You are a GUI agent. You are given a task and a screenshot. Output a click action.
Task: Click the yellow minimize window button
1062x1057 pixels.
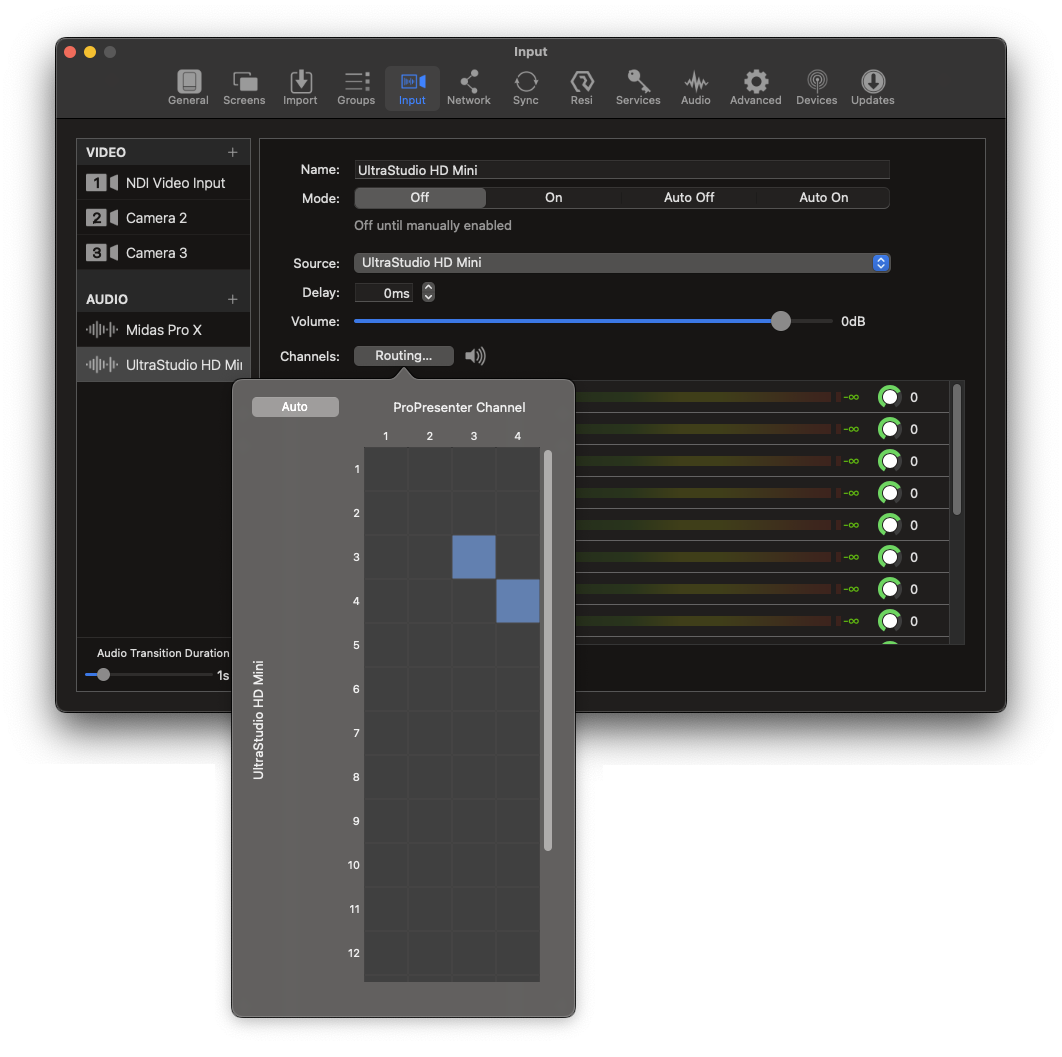coord(90,52)
